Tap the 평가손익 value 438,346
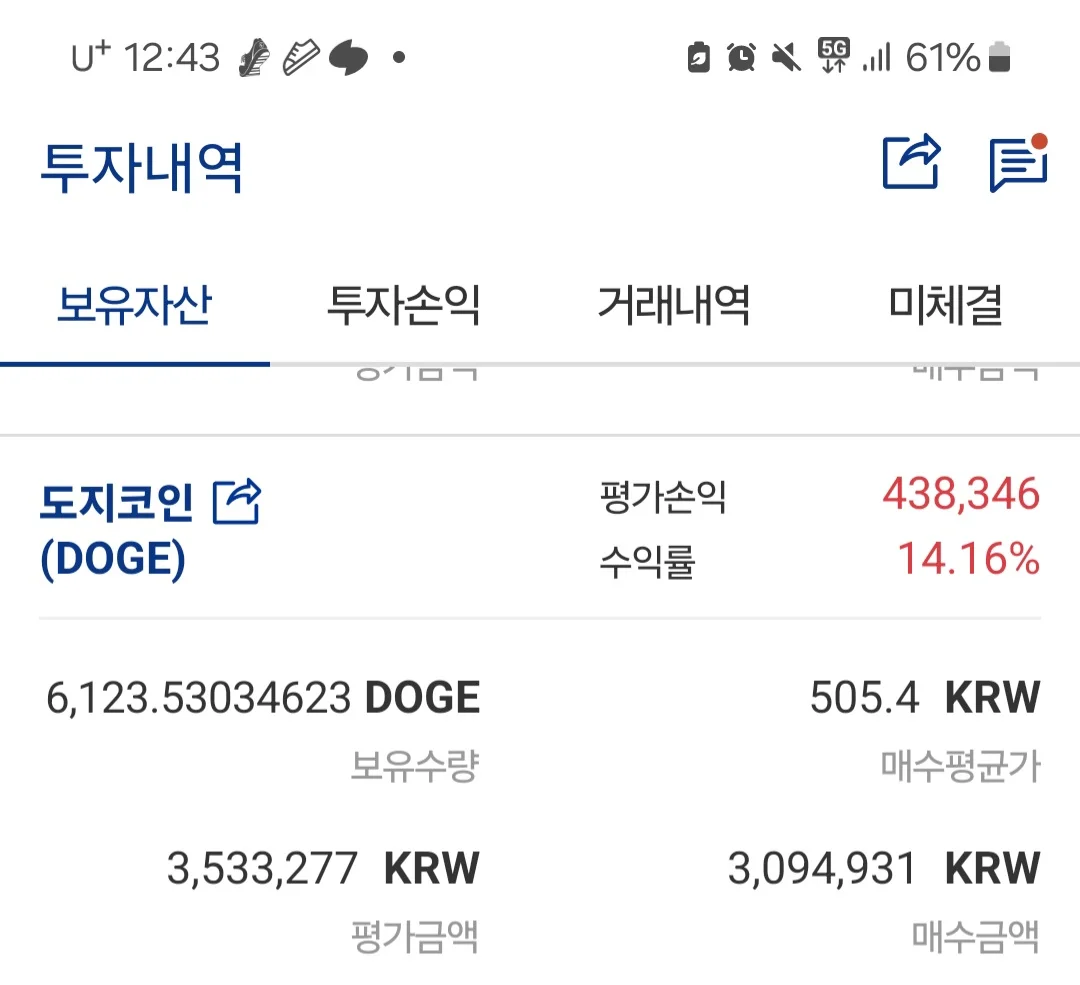Screen dimensions: 1080x985 click(961, 495)
